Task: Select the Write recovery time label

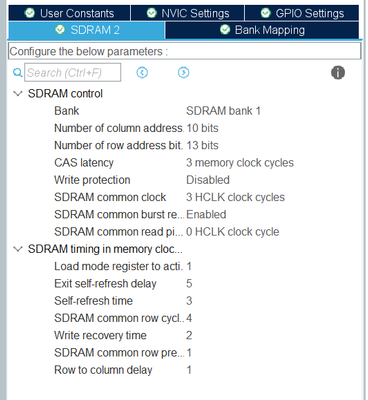Action: (100, 335)
